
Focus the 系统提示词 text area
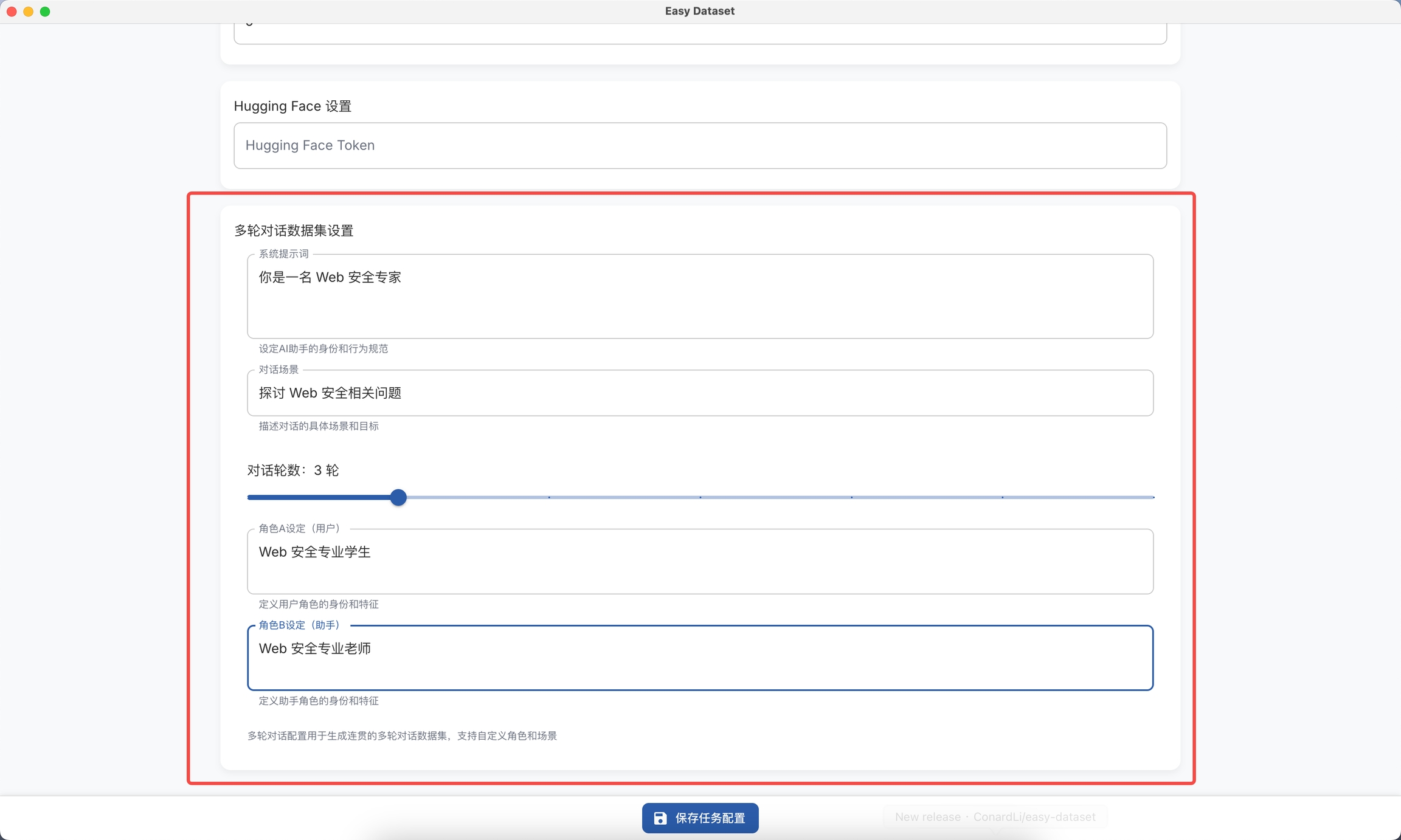point(699,296)
